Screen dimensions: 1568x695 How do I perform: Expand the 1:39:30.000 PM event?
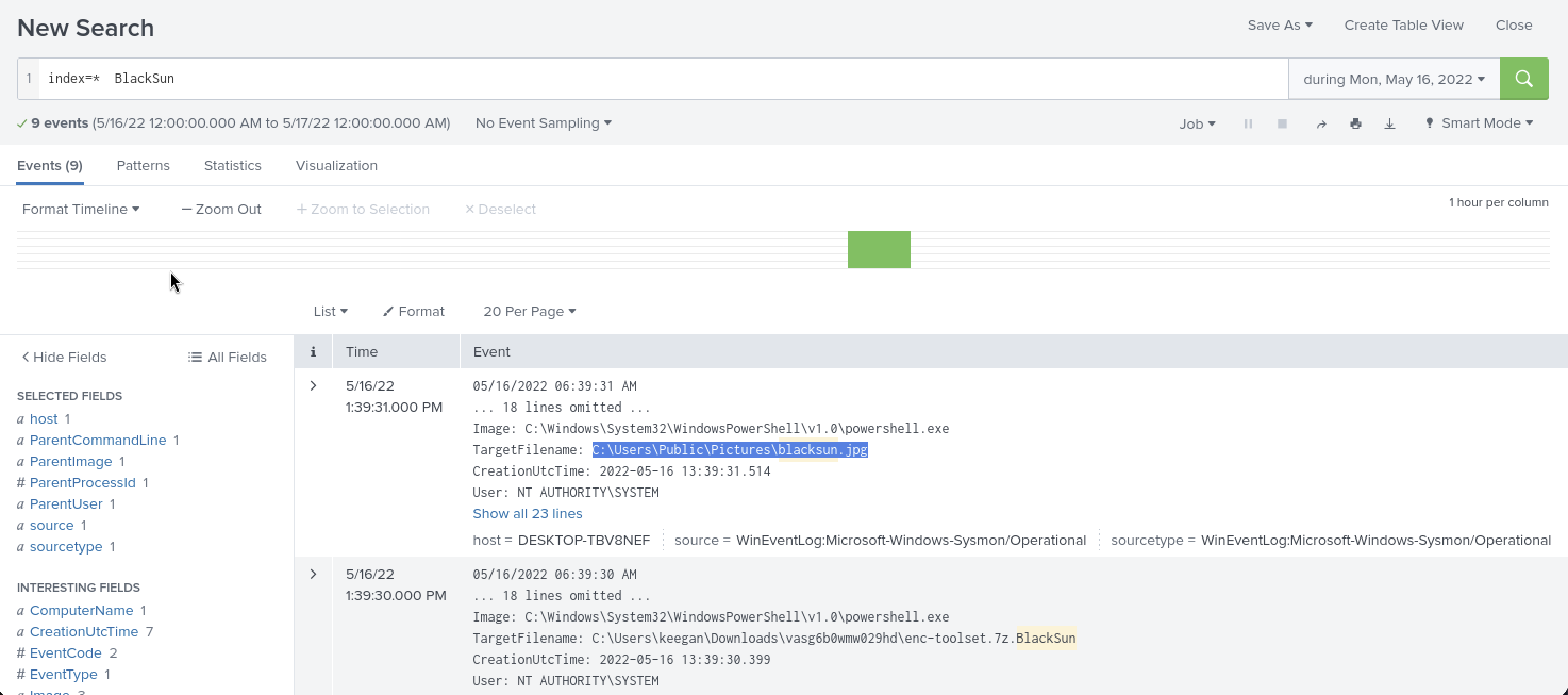pos(313,574)
